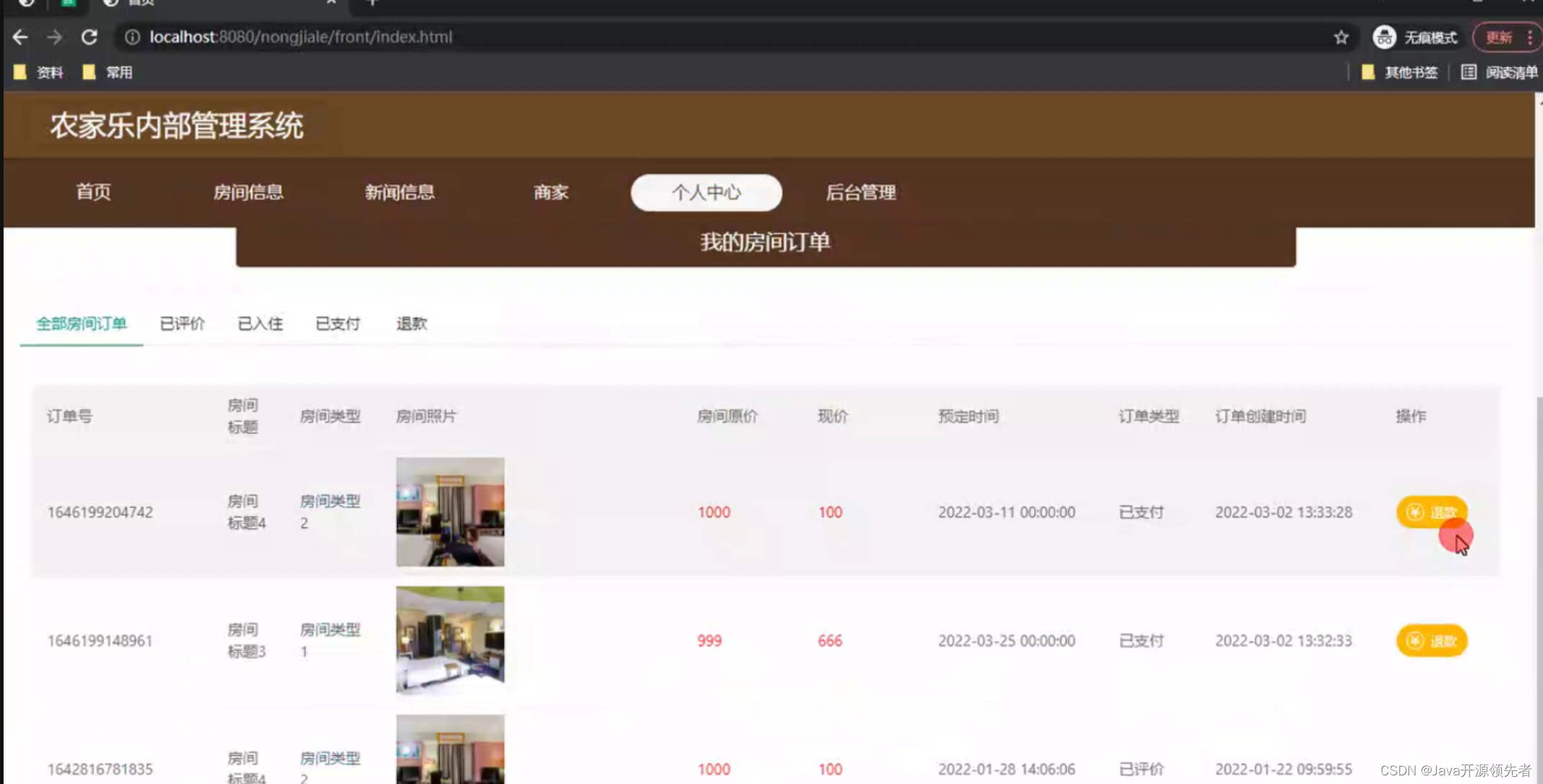Reload the page with the refresh icon
The width and height of the screenshot is (1543, 784).
(x=89, y=37)
